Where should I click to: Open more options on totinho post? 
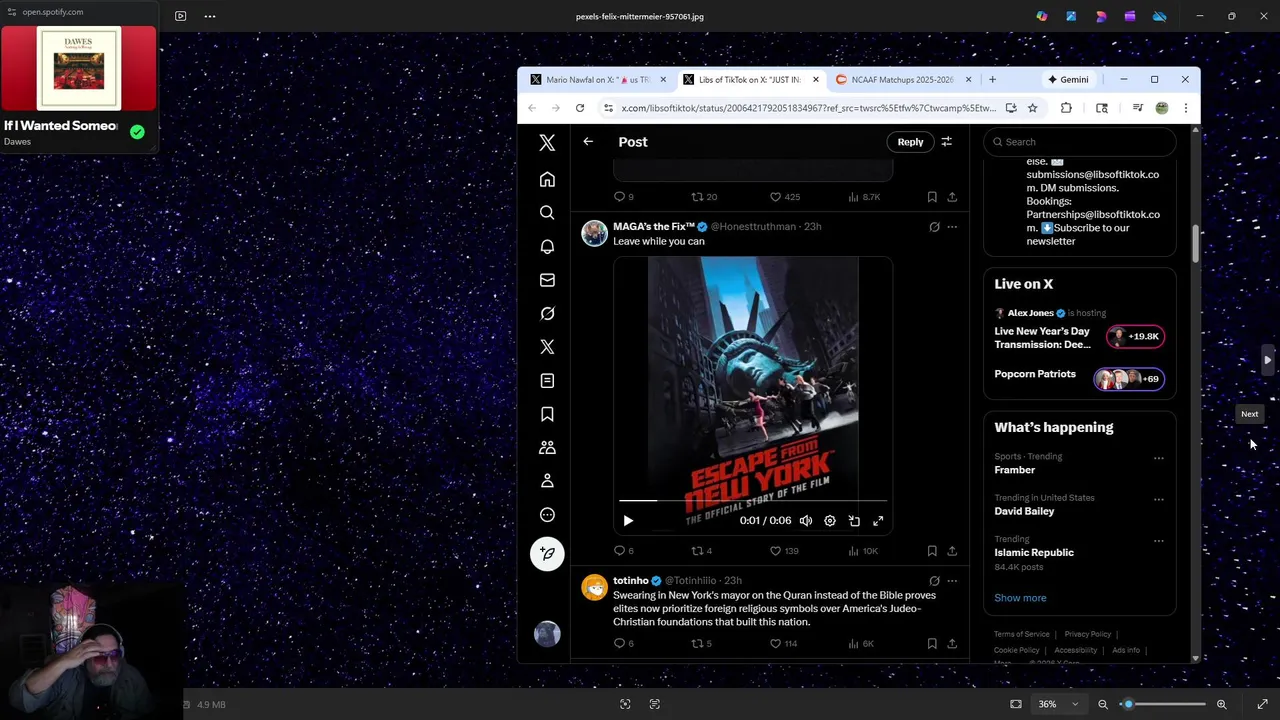tap(952, 581)
